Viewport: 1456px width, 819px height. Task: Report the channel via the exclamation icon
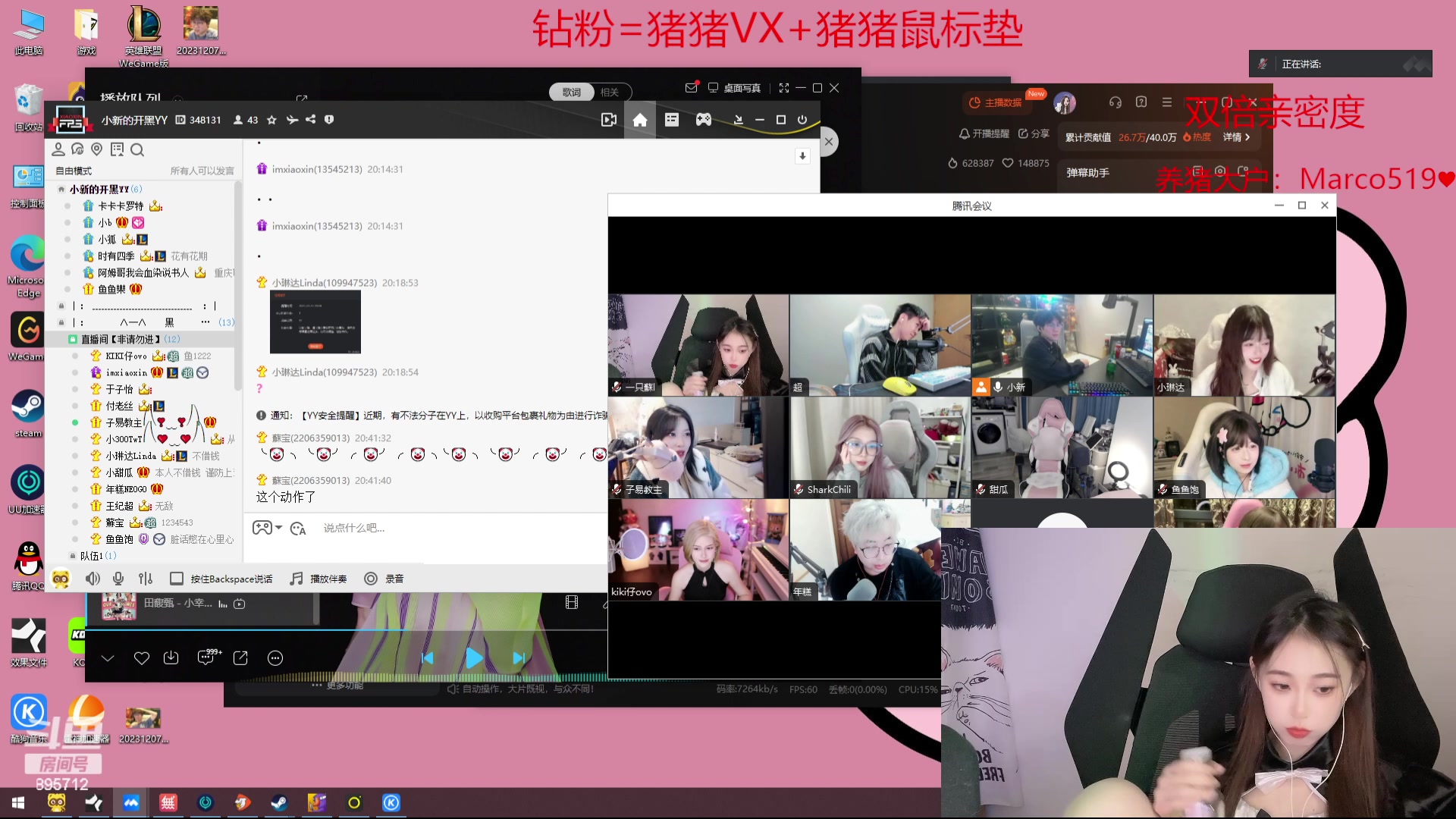point(329,119)
